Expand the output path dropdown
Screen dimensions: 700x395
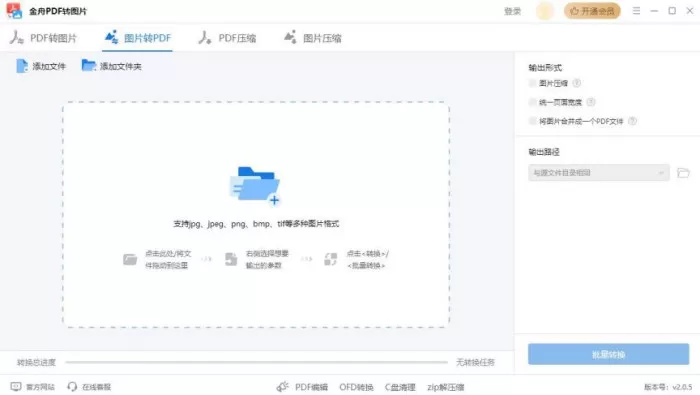599,173
